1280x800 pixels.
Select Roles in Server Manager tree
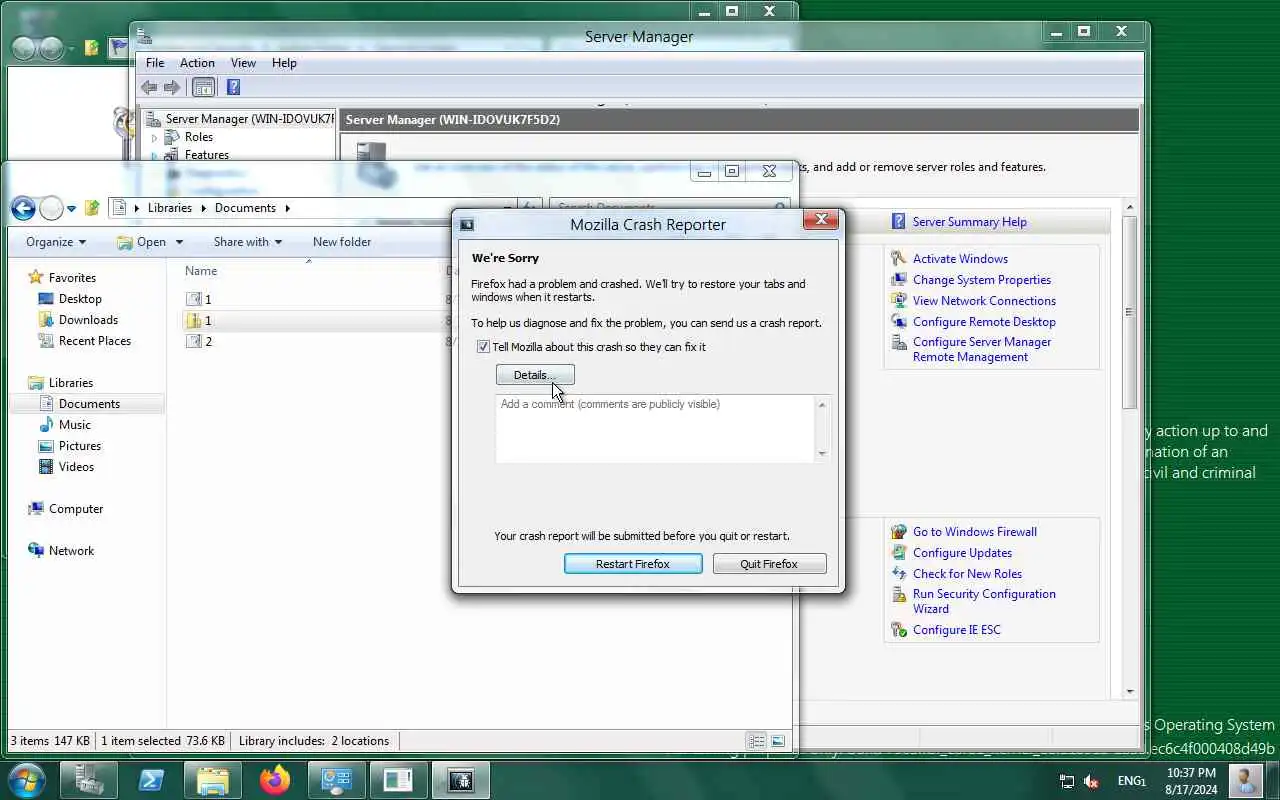(x=199, y=137)
